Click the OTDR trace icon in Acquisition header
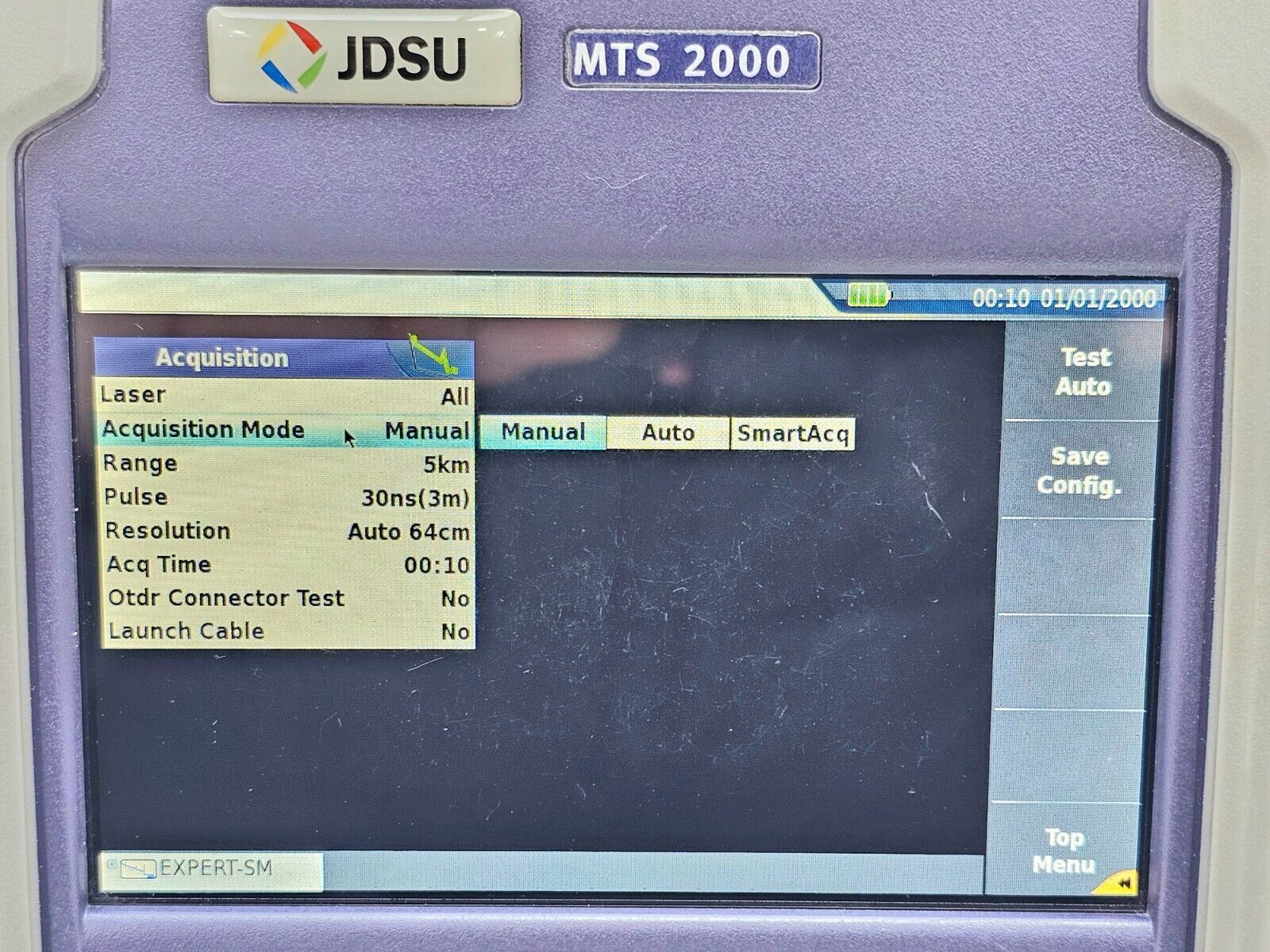Image resolution: width=1270 pixels, height=952 pixels. pyautogui.click(x=435, y=355)
